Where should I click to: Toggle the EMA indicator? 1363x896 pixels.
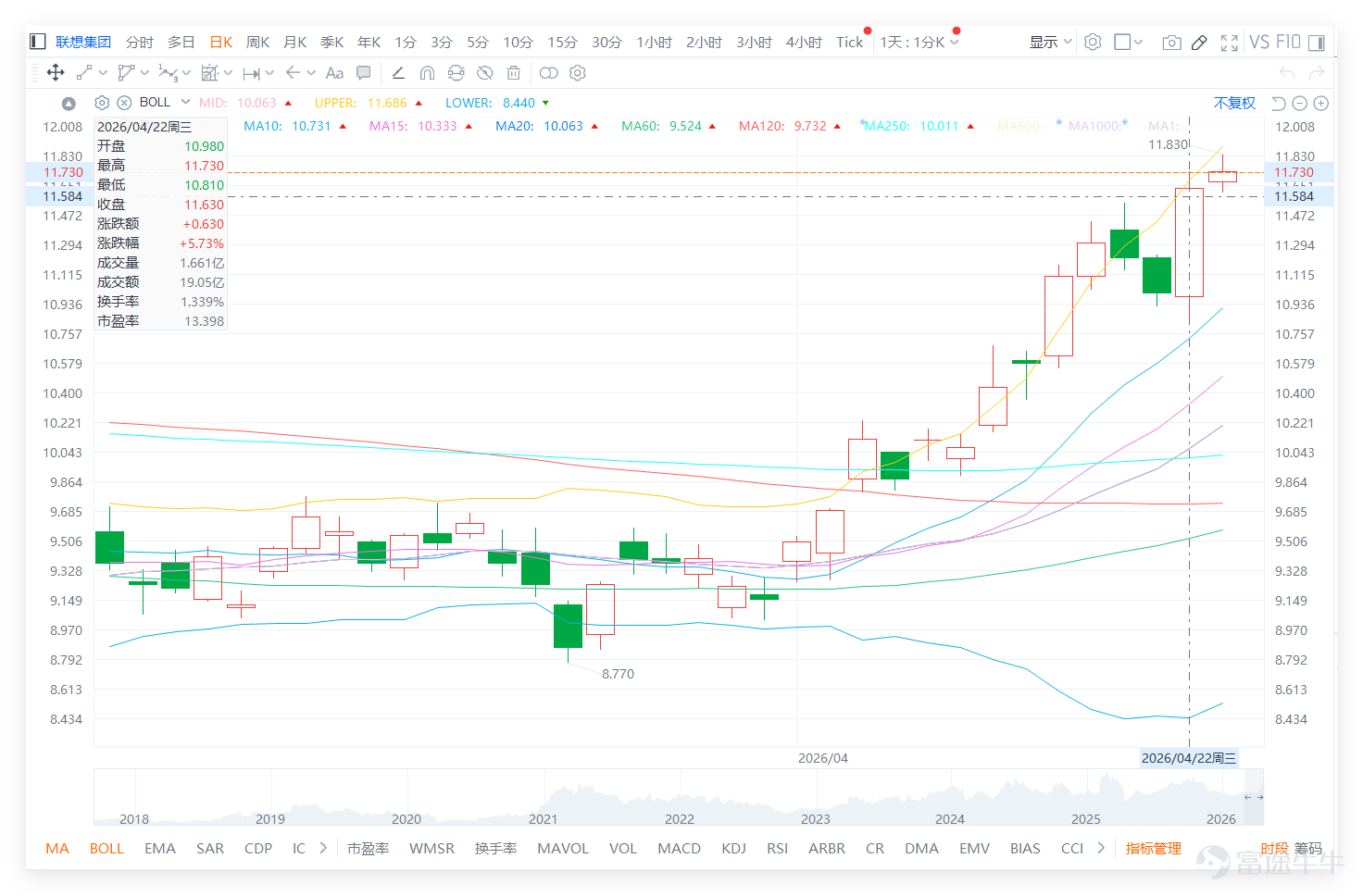click(x=160, y=848)
